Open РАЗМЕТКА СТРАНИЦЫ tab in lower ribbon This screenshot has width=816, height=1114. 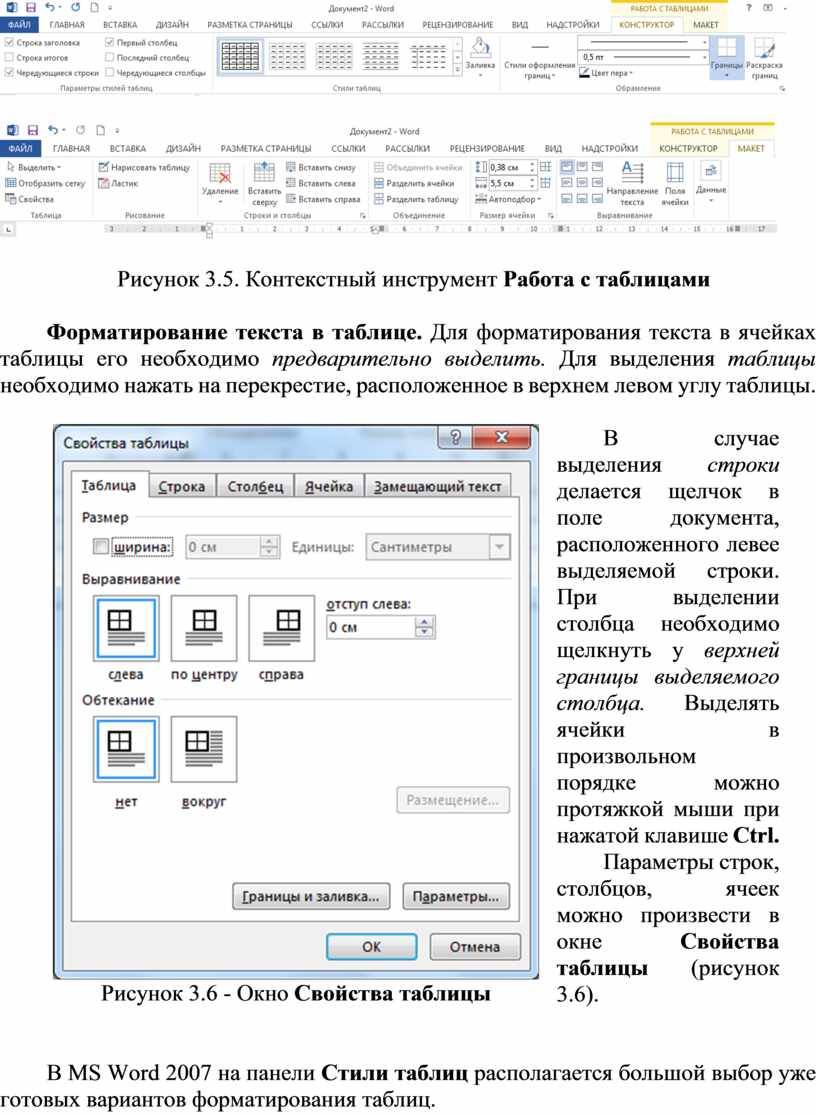pyautogui.click(x=266, y=148)
